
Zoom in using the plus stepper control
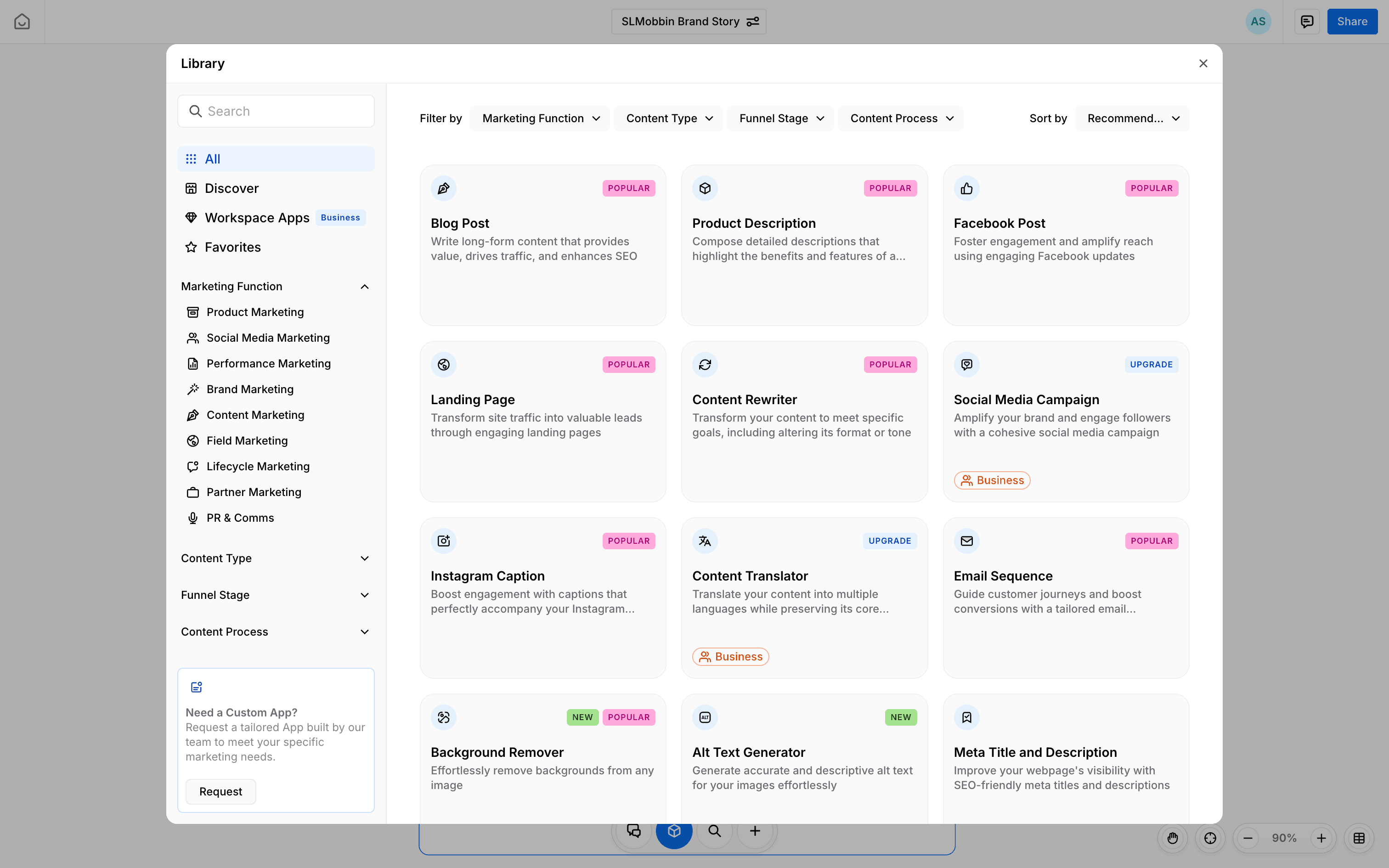tap(1321, 838)
